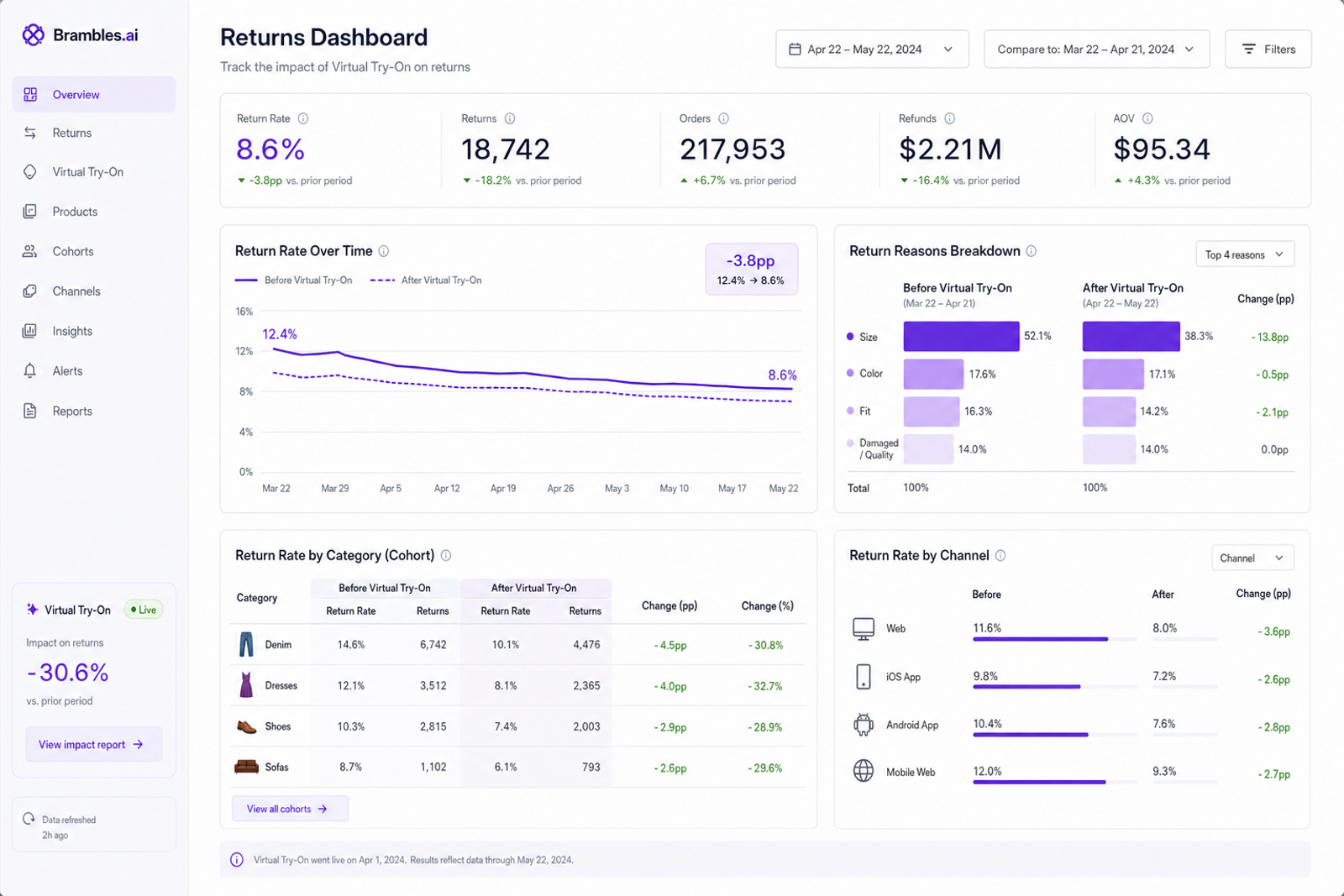The width and height of the screenshot is (1344, 896).
Task: Toggle After Virtual Try-On dashed legend series
Action: [426, 280]
